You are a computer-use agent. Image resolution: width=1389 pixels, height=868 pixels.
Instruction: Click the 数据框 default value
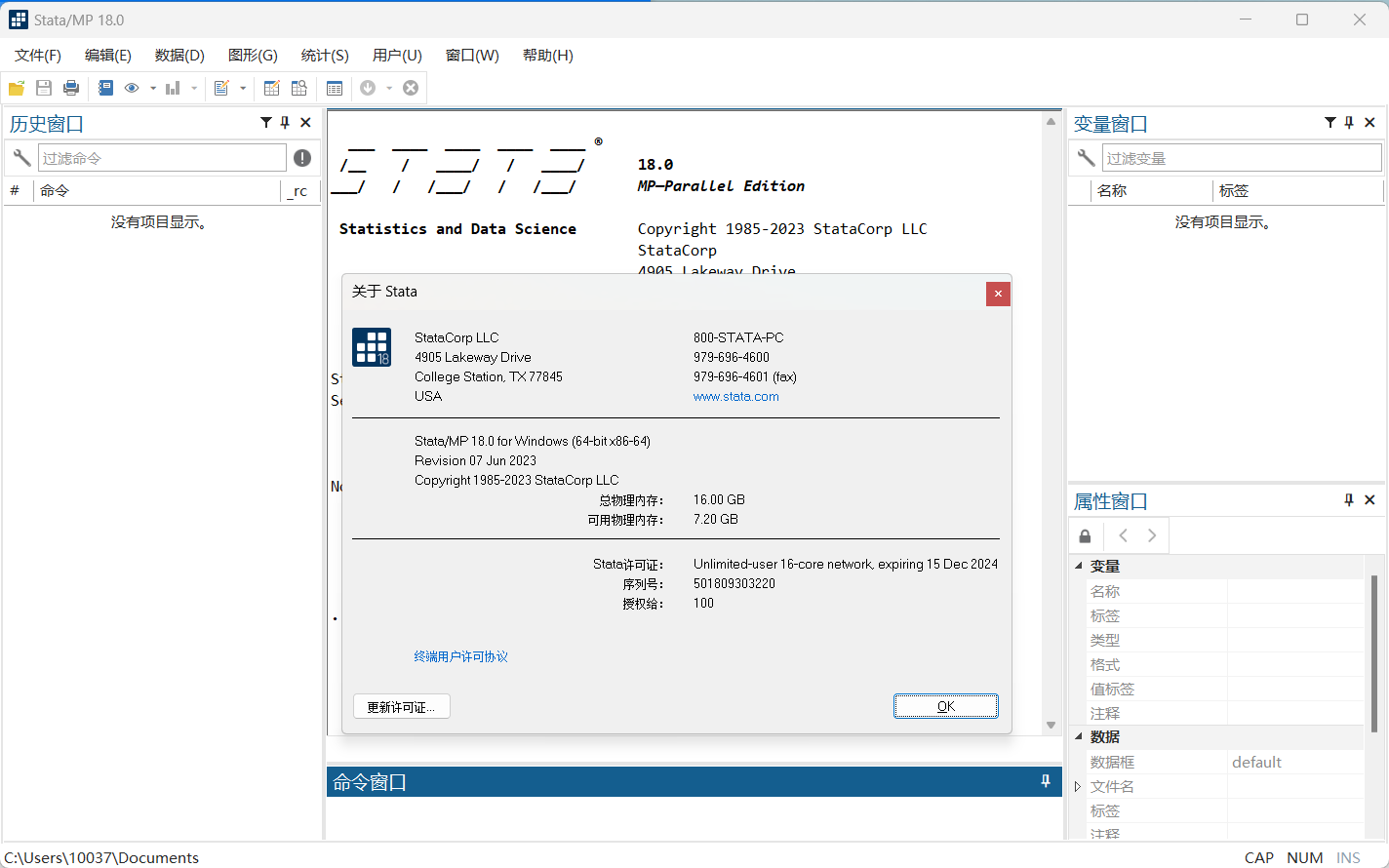[x=1256, y=762]
